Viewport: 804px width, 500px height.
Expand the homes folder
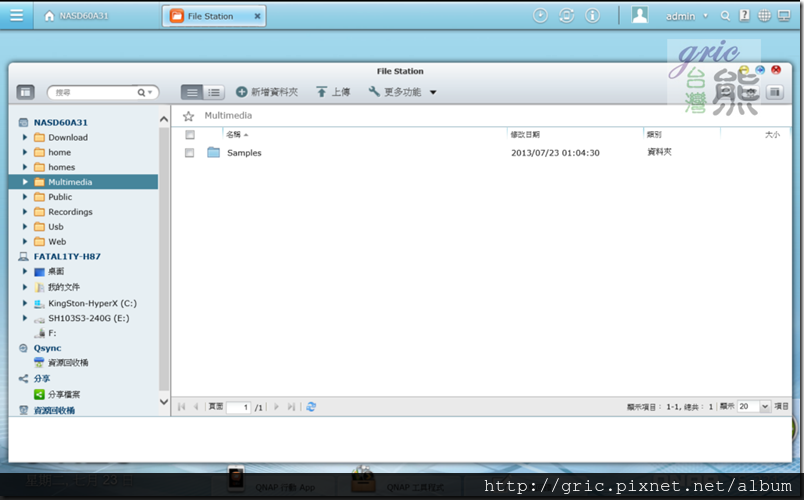tap(25, 167)
